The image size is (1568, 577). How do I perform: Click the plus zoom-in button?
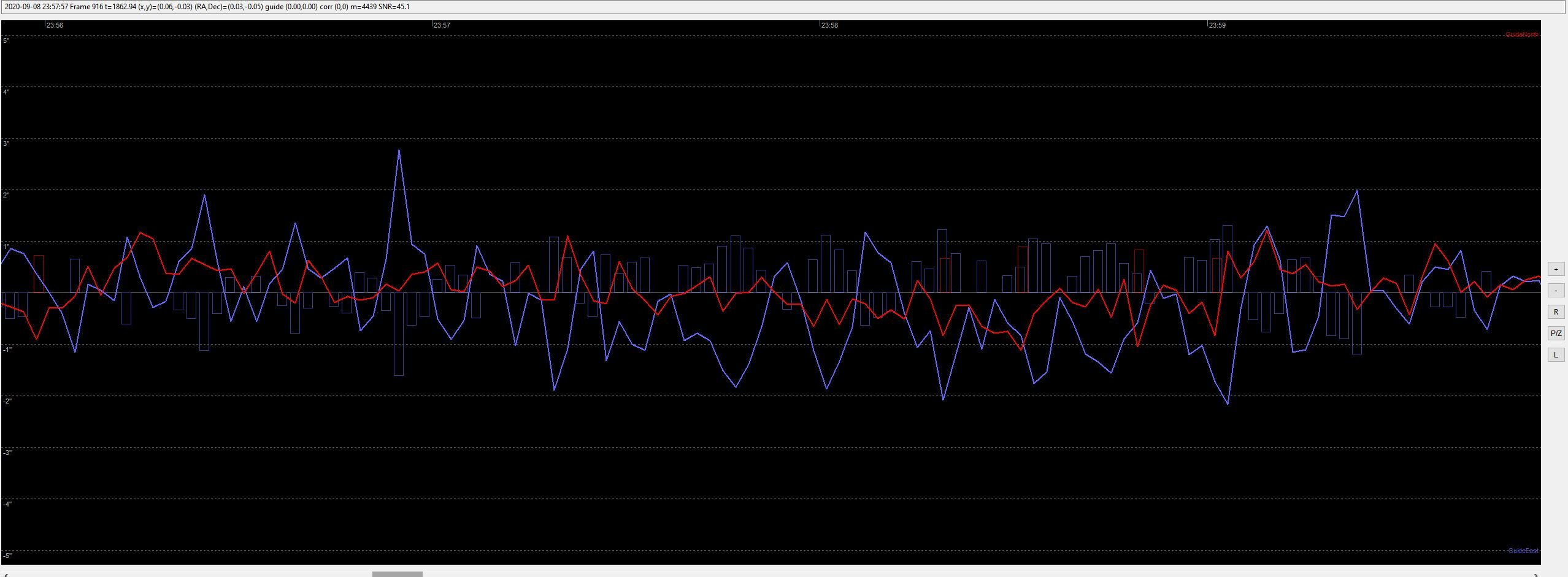[x=1556, y=269]
